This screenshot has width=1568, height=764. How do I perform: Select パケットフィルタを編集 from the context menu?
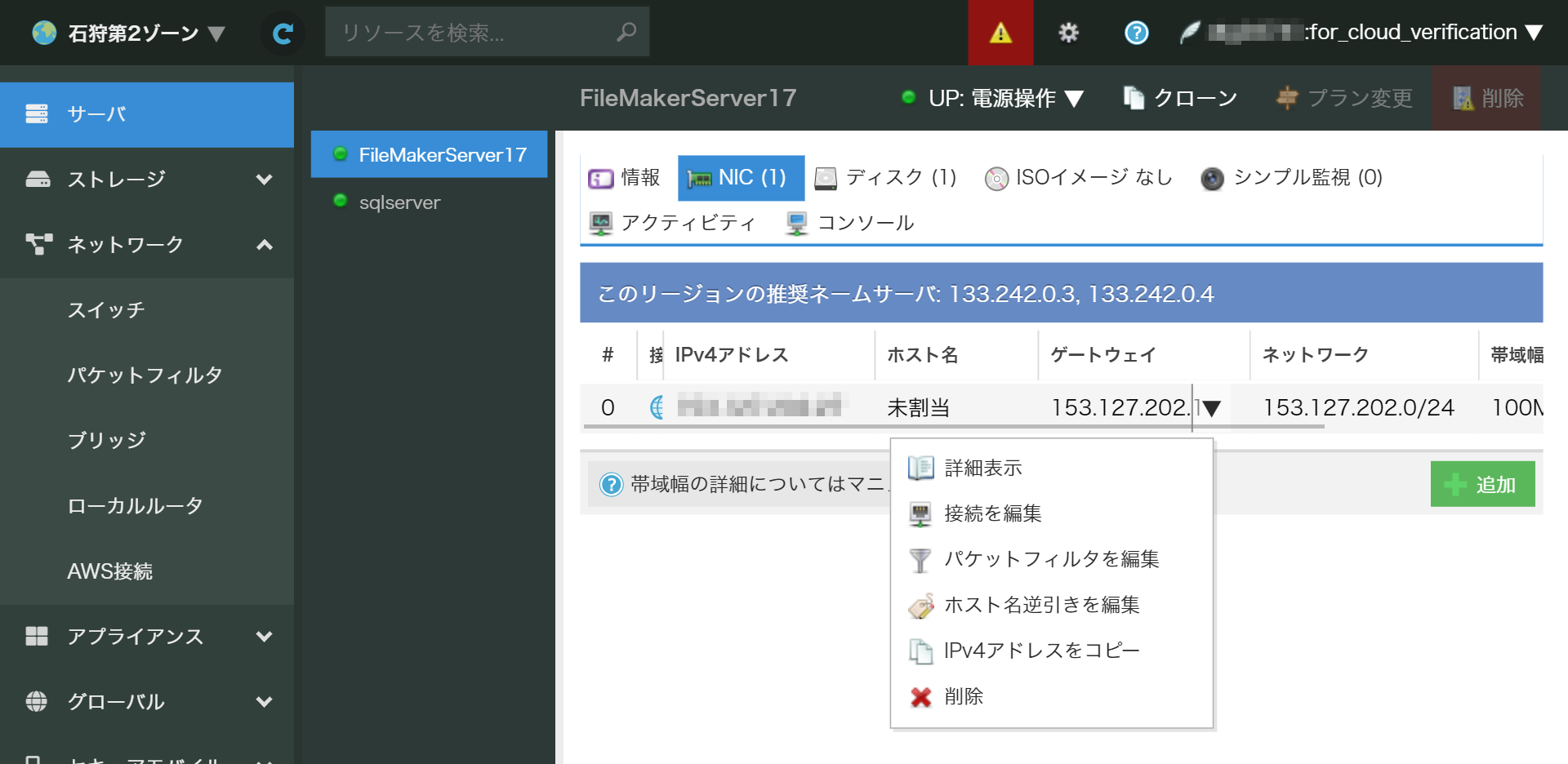pyautogui.click(x=1052, y=559)
